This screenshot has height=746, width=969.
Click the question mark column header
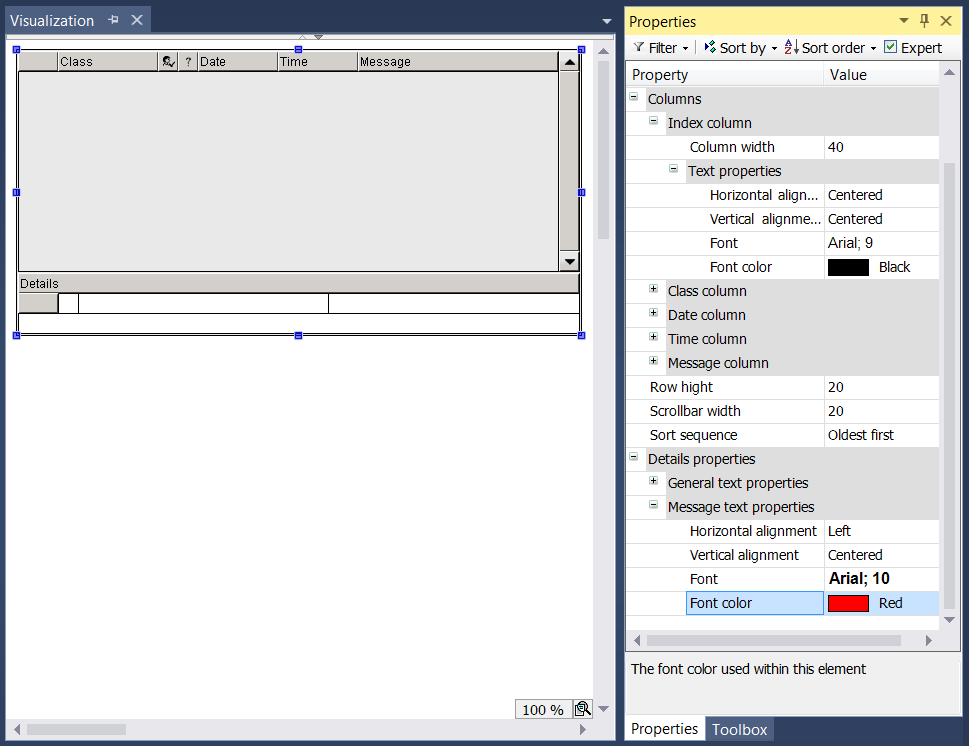click(x=188, y=61)
